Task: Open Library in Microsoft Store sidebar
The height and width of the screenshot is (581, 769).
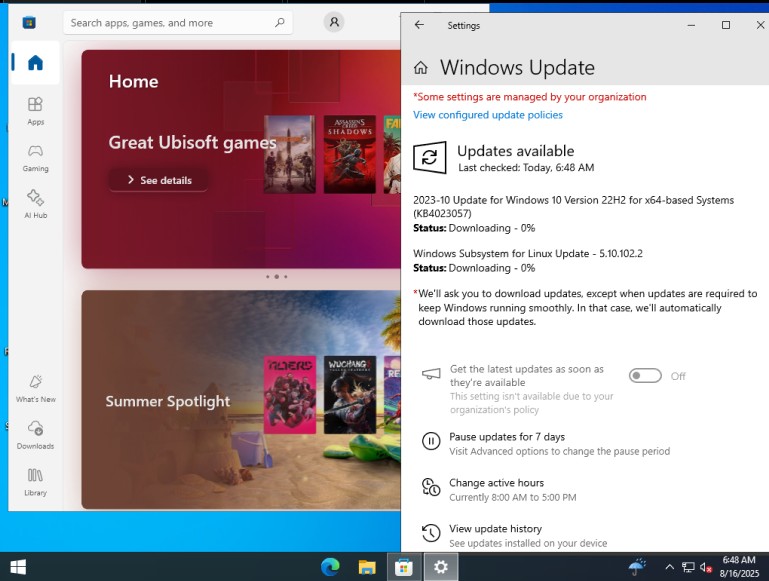Action: tap(35, 482)
